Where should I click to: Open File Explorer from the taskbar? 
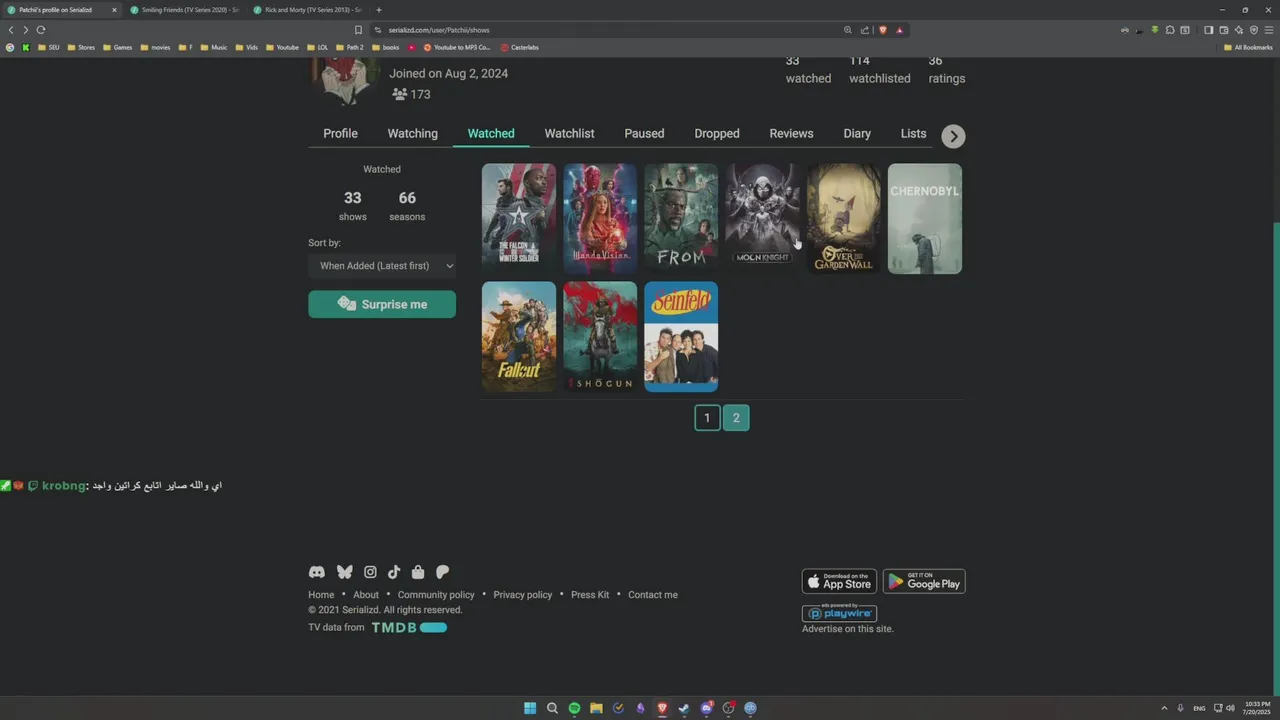[596, 708]
